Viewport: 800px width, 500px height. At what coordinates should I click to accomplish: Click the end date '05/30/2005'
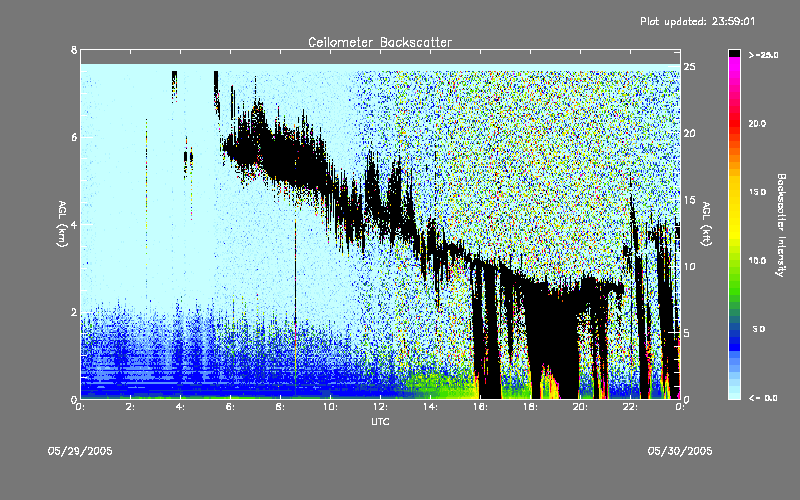click(x=680, y=451)
